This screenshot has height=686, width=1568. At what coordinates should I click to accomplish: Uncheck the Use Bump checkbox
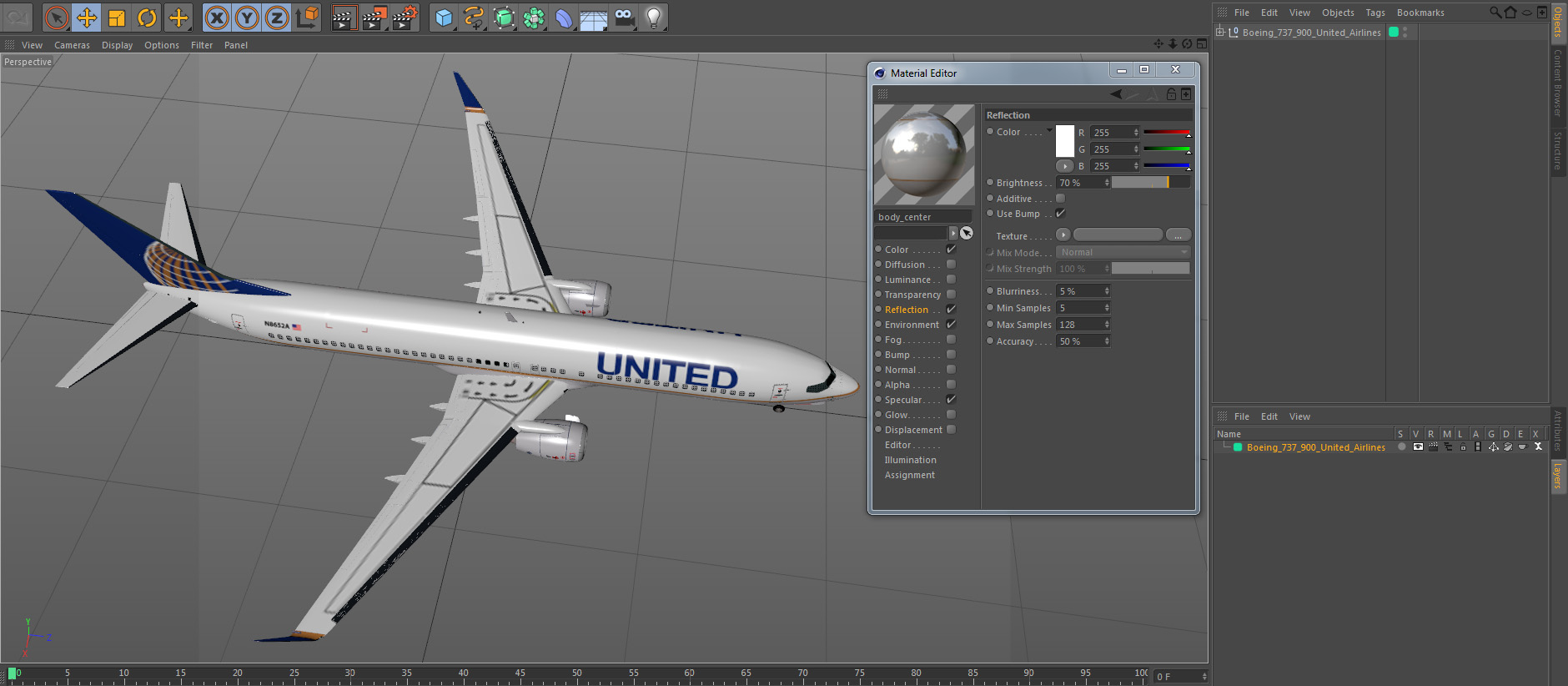(x=1061, y=214)
